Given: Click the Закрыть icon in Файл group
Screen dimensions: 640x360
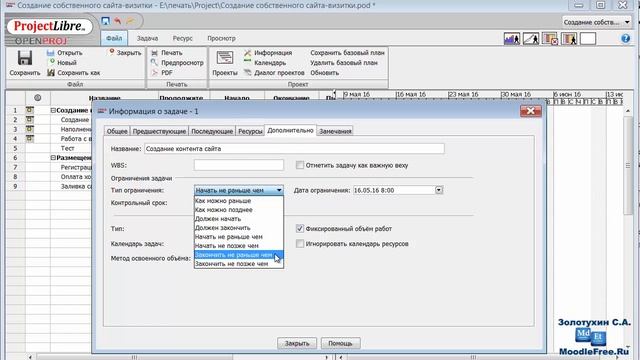Looking at the screenshot, I should 111,52.
